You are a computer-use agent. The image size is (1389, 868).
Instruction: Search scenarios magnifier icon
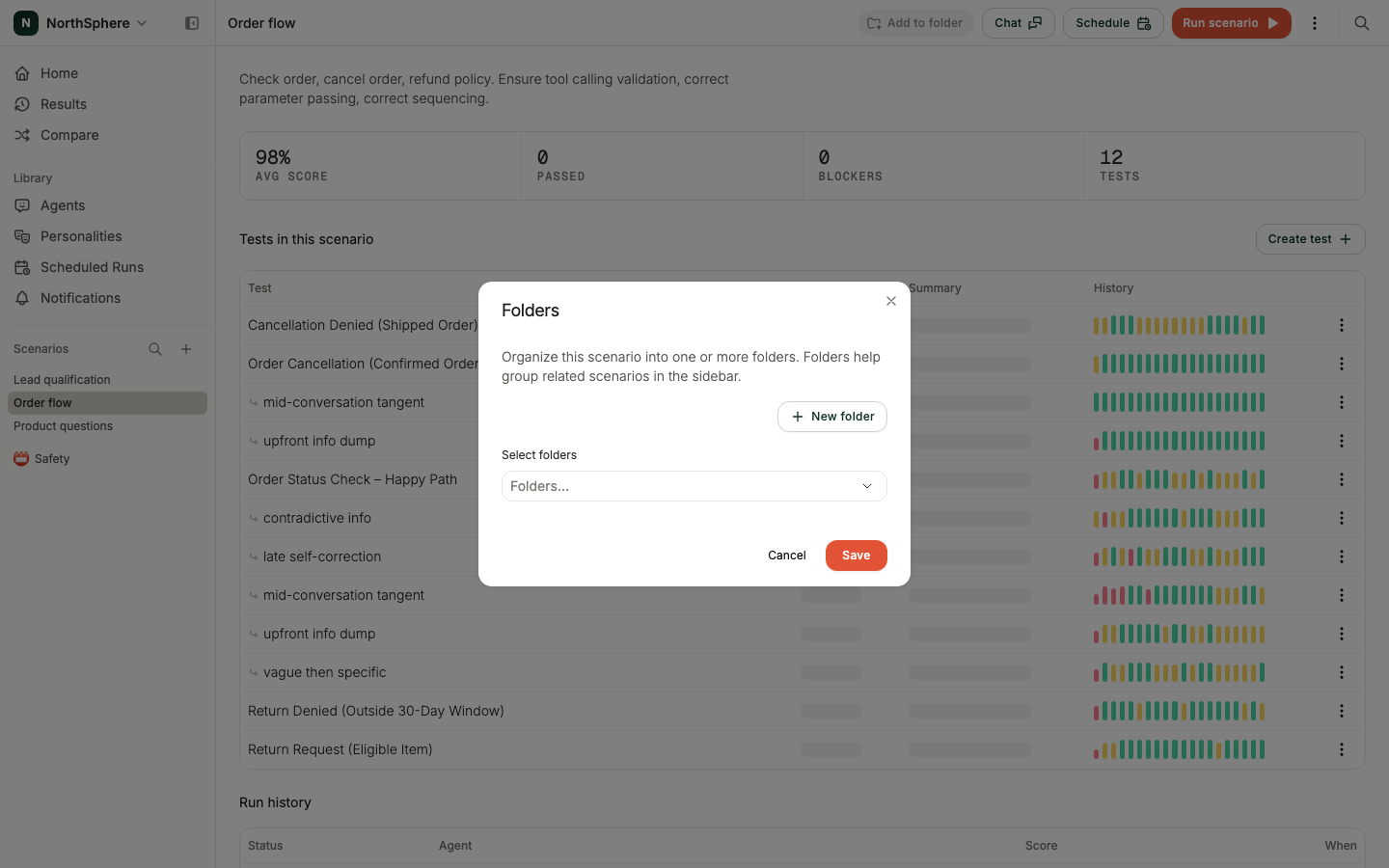[155, 349]
